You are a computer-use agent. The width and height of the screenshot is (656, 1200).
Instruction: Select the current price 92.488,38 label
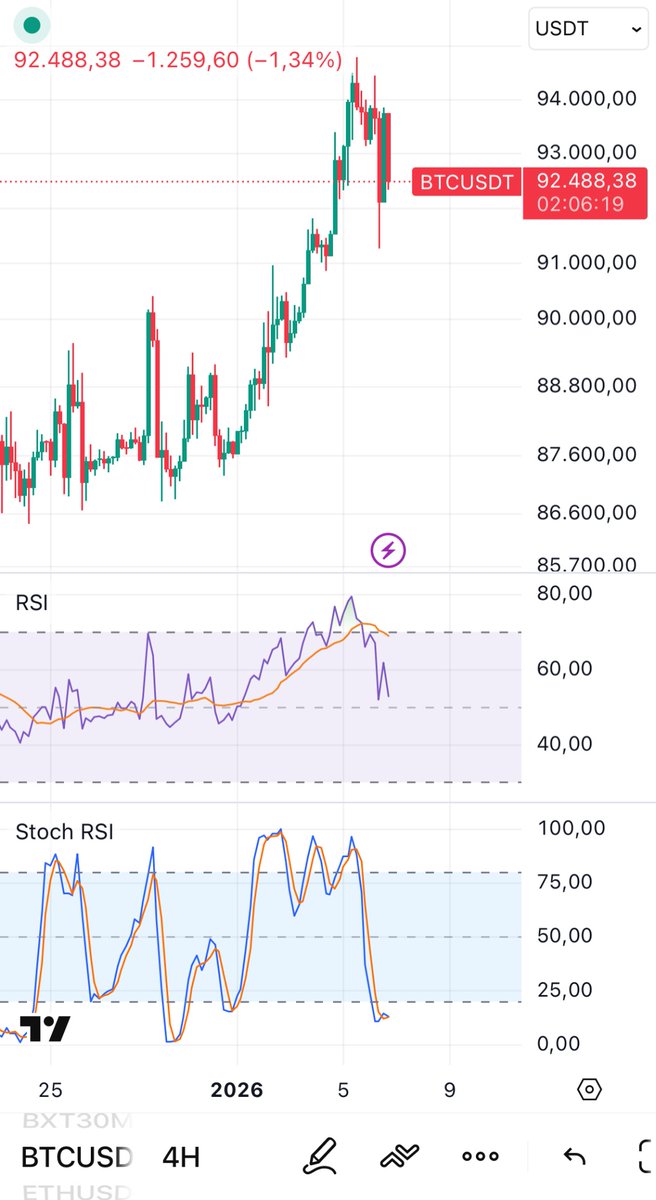pos(586,181)
